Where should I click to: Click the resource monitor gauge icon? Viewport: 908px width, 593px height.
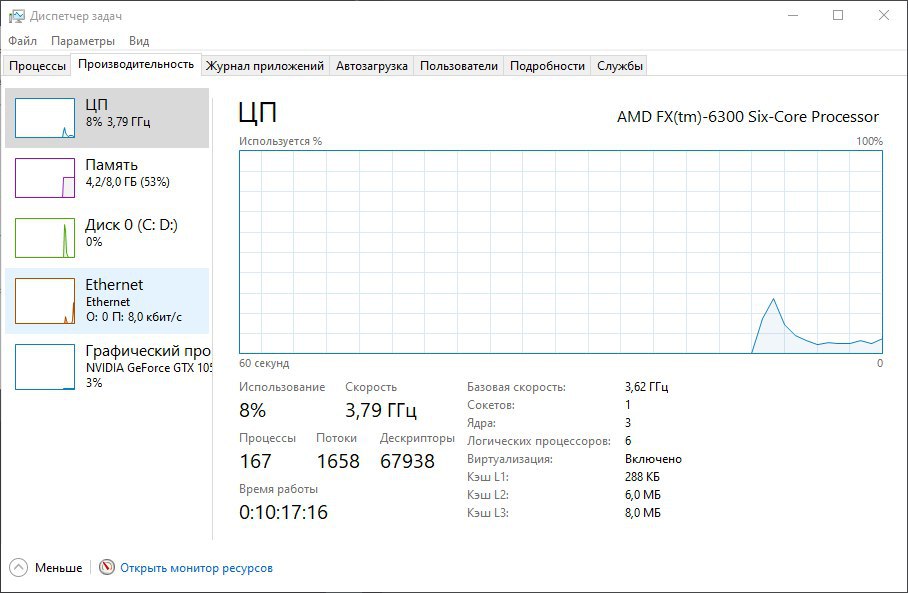tap(107, 568)
